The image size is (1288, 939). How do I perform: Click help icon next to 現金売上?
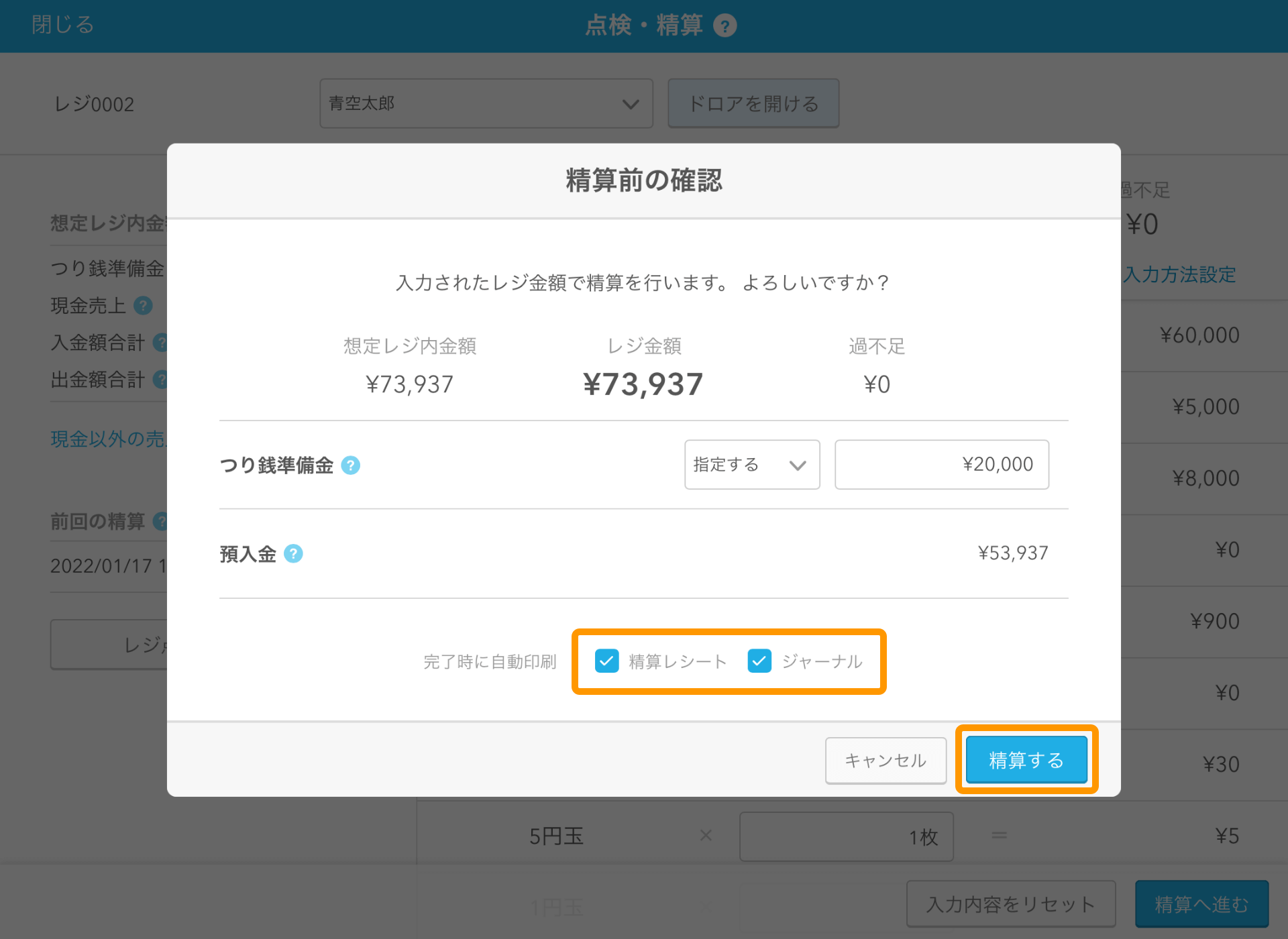pos(143,306)
